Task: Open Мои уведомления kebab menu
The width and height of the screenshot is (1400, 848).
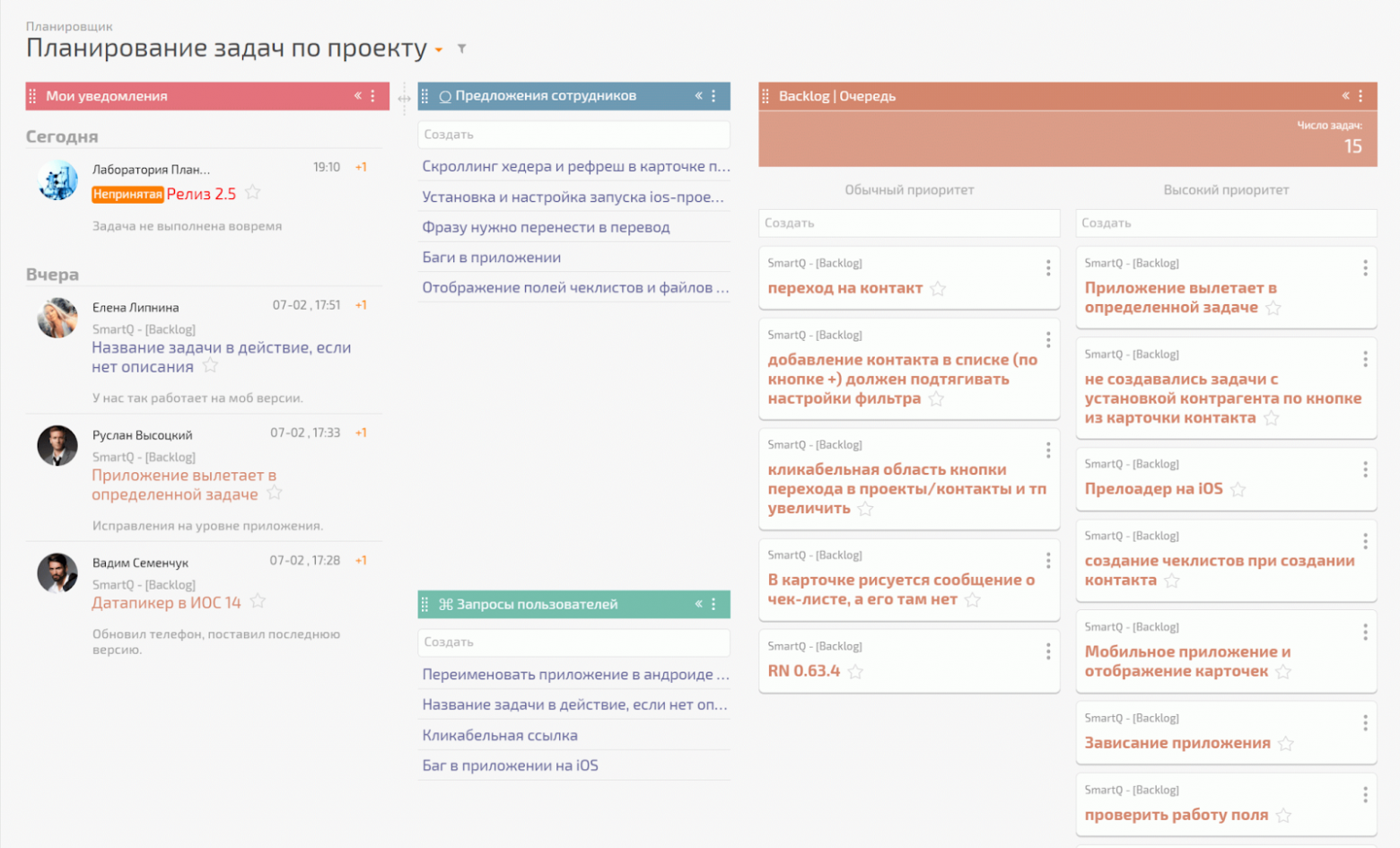Action: 373,96
